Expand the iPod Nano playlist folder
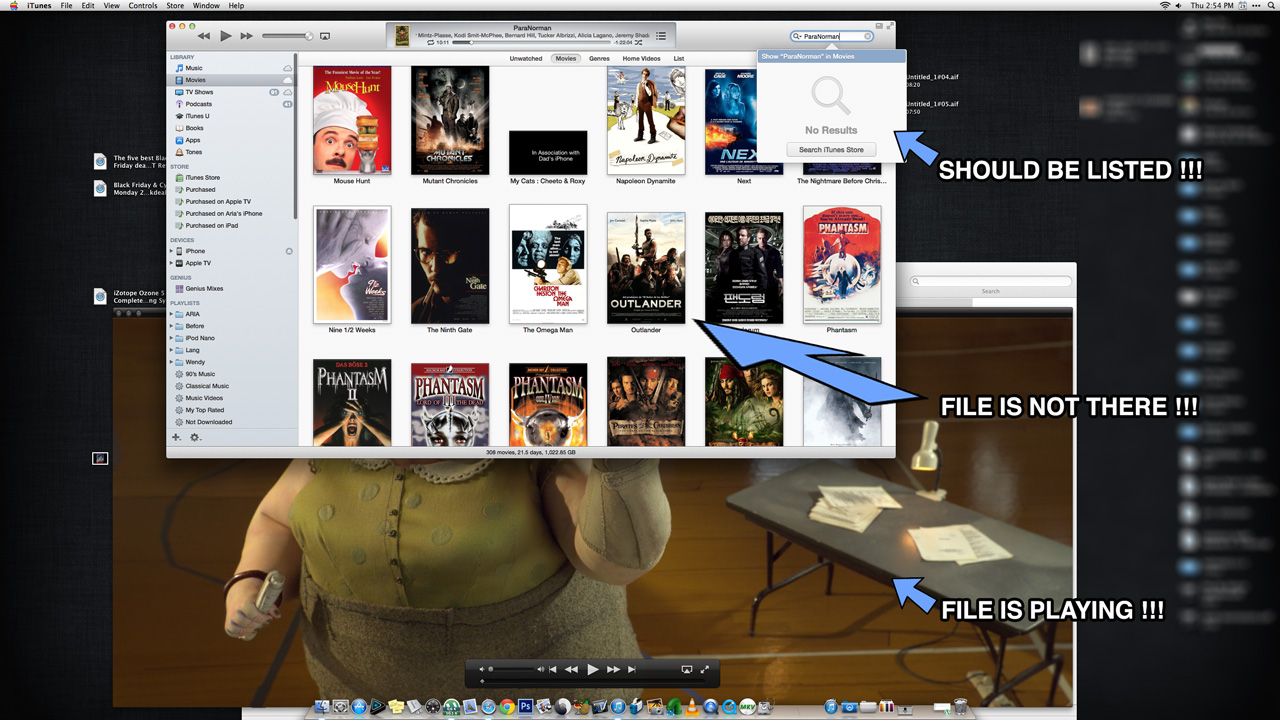1280x720 pixels. [171, 338]
